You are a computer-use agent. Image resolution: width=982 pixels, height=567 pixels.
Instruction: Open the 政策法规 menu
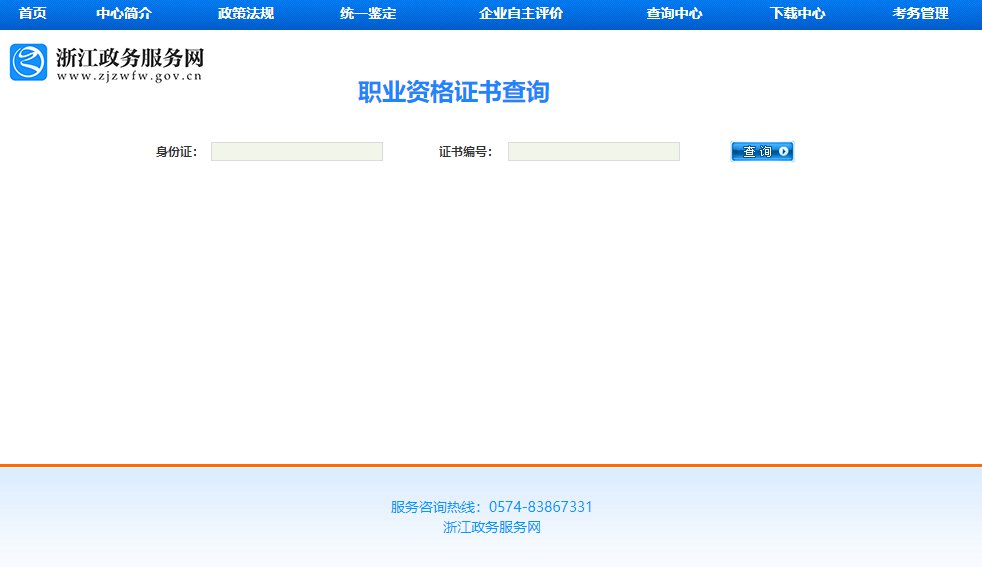click(245, 14)
